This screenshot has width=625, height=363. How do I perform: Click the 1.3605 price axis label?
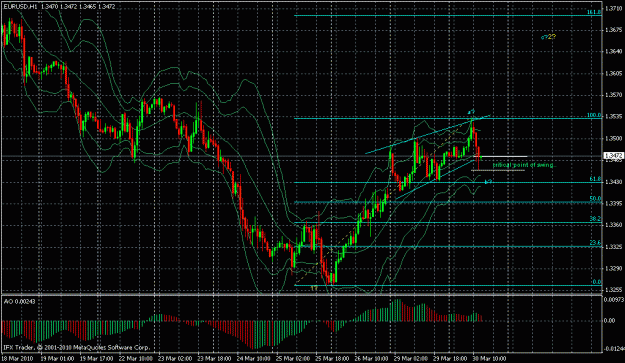(x=614, y=73)
